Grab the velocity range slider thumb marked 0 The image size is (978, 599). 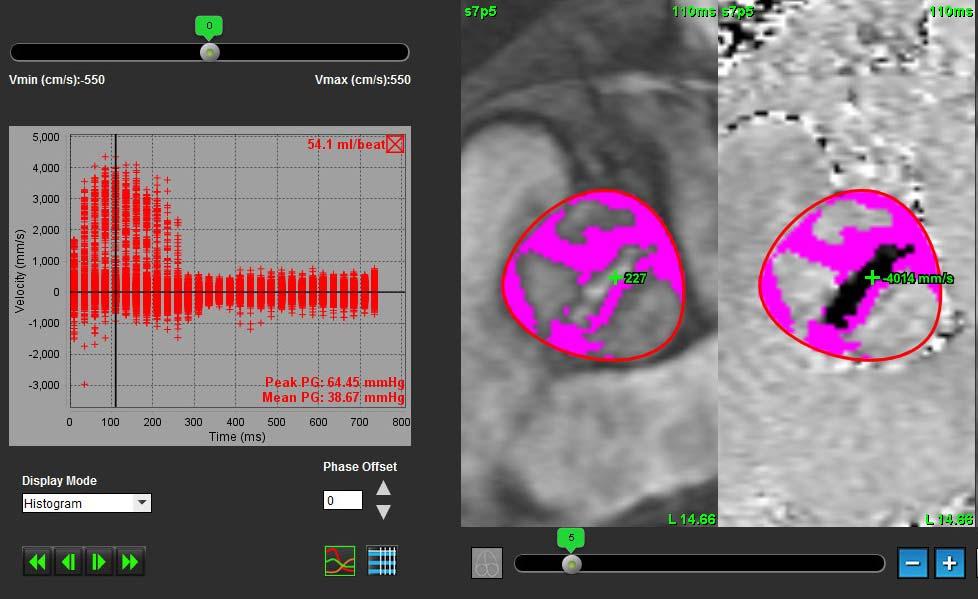[x=210, y=52]
